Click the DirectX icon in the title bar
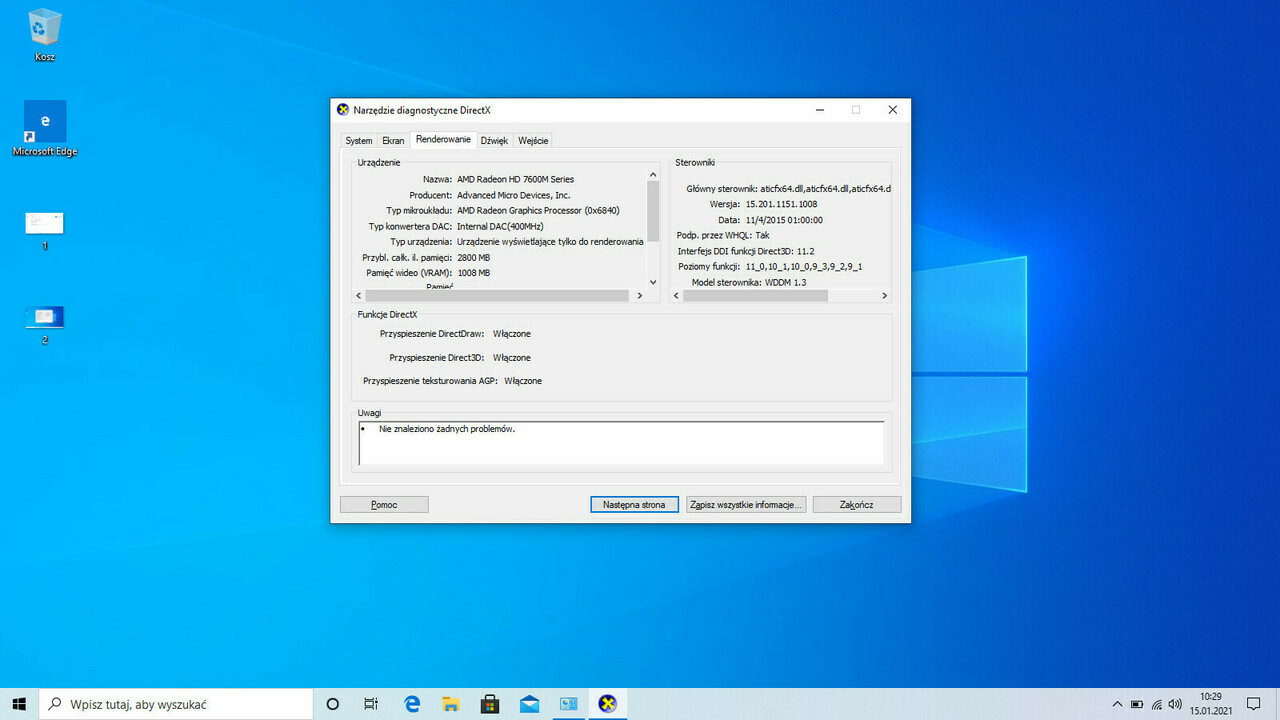Image resolution: width=1280 pixels, height=720 pixels. [x=343, y=110]
